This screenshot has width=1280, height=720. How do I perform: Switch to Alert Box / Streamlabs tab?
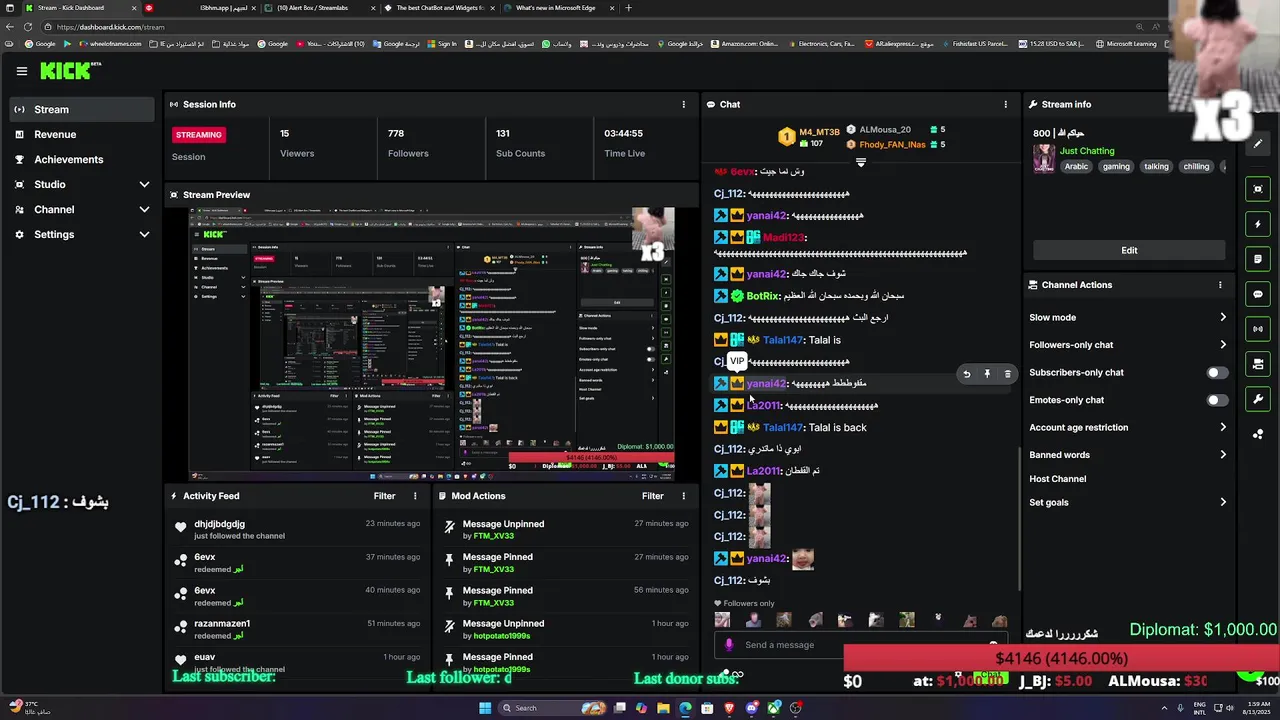coord(318,8)
